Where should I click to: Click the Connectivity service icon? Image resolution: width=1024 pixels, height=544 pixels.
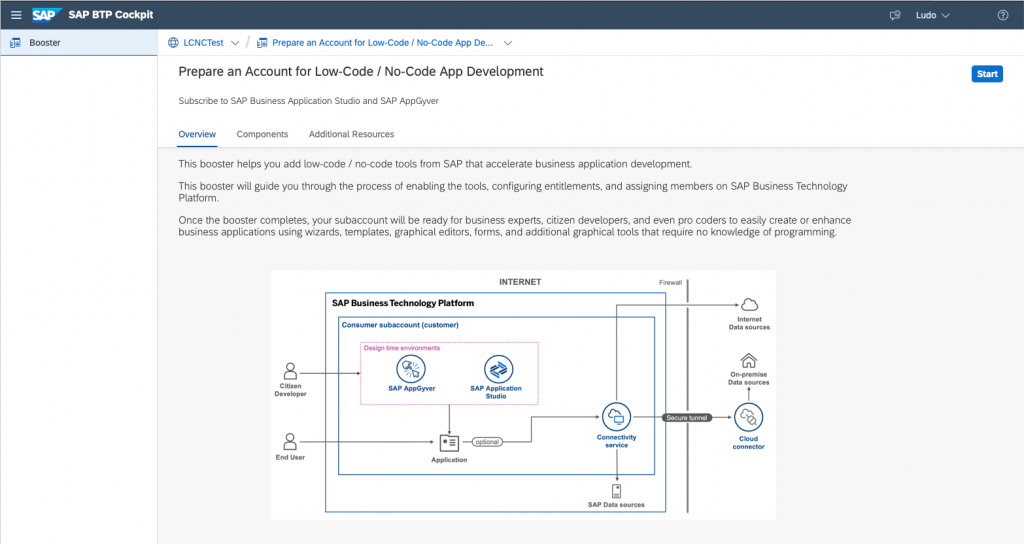(616, 416)
